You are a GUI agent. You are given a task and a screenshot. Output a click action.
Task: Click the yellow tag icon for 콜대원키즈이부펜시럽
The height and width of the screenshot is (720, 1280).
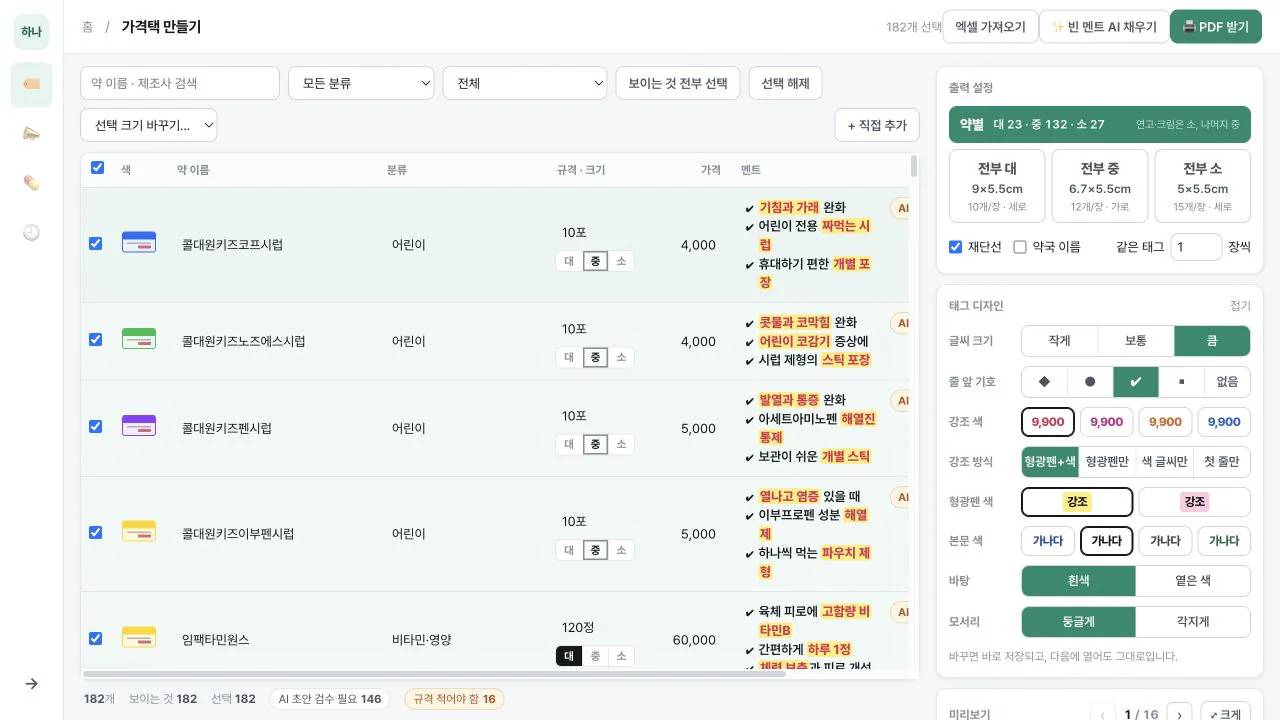click(x=139, y=532)
